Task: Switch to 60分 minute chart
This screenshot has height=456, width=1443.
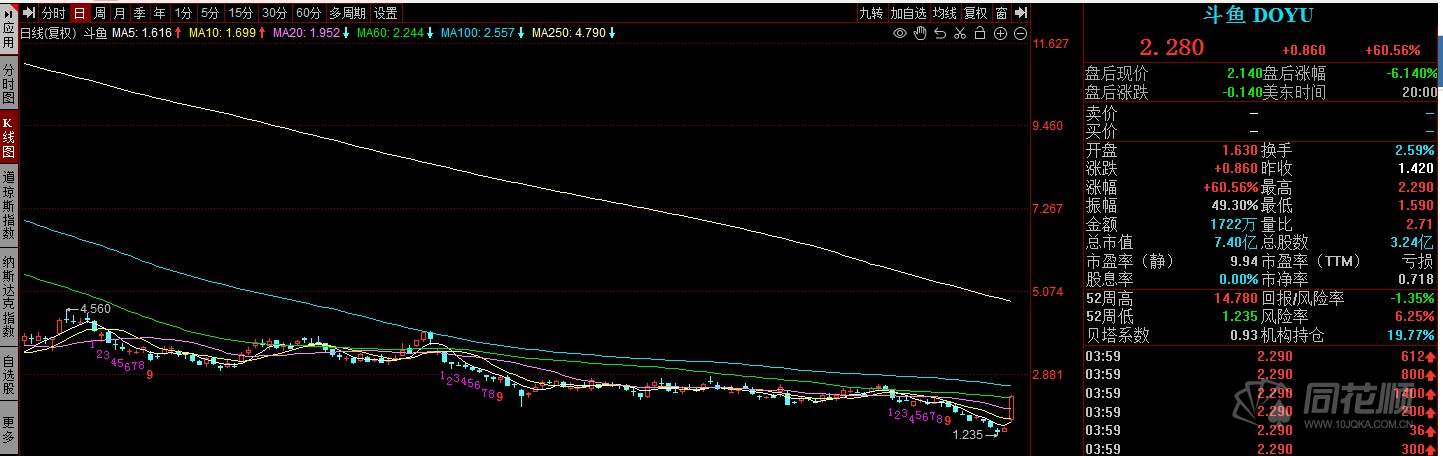Action: point(309,13)
